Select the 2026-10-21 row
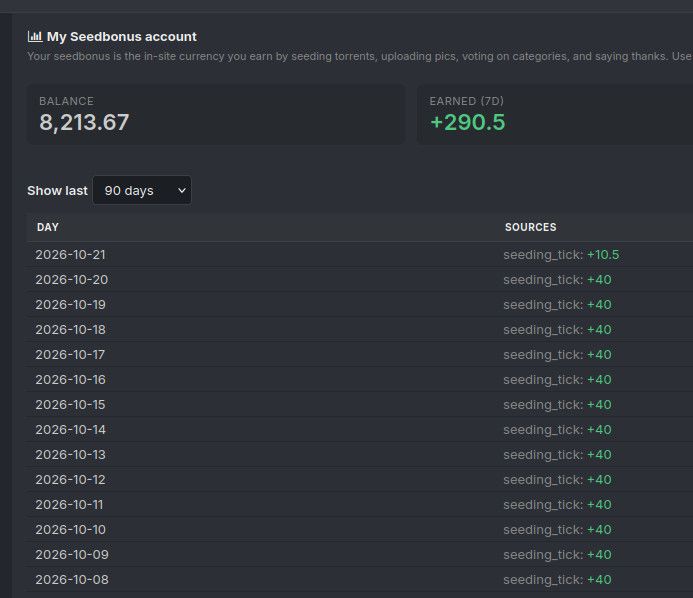 360,255
